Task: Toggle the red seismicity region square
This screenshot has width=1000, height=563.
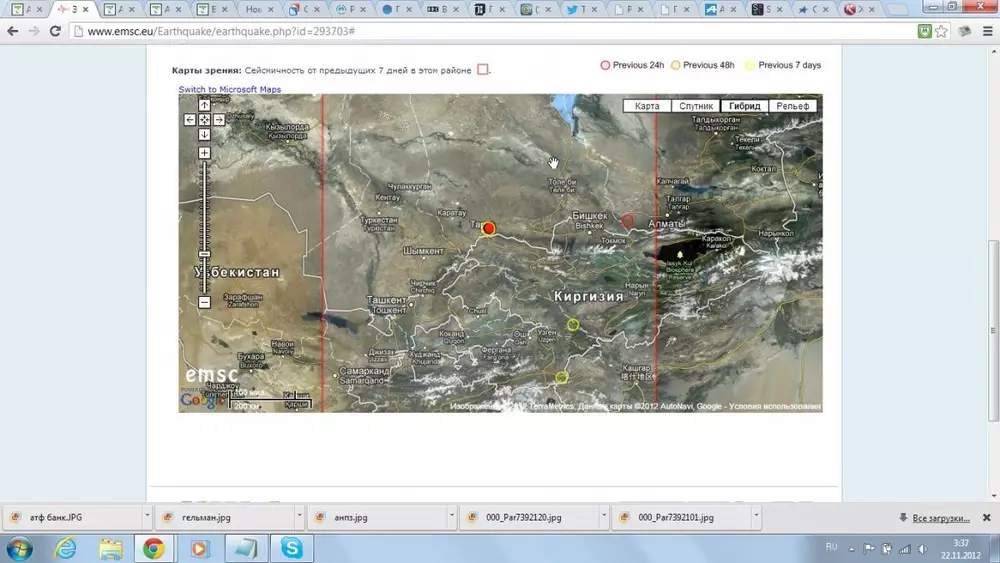Action: pyautogui.click(x=483, y=70)
